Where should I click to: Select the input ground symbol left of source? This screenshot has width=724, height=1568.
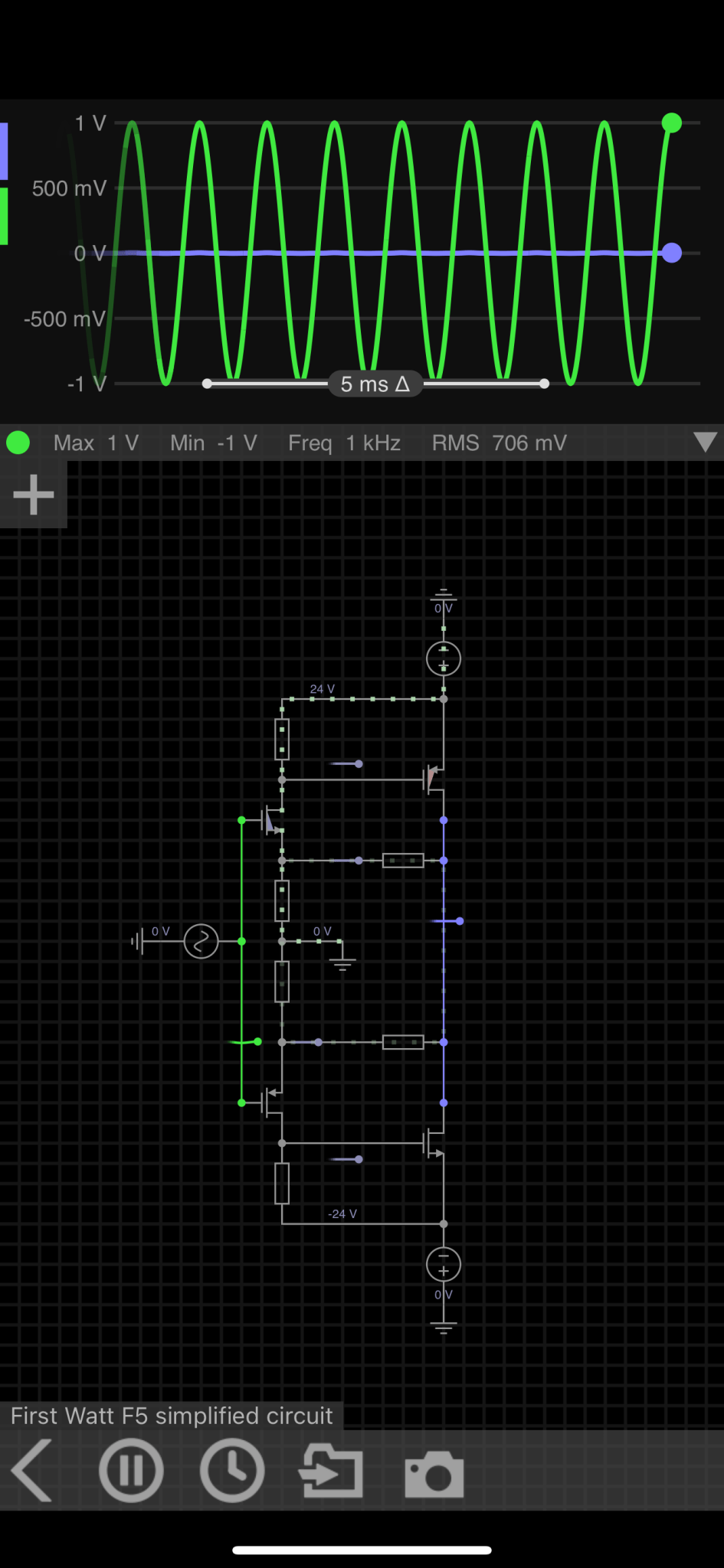pos(136,941)
